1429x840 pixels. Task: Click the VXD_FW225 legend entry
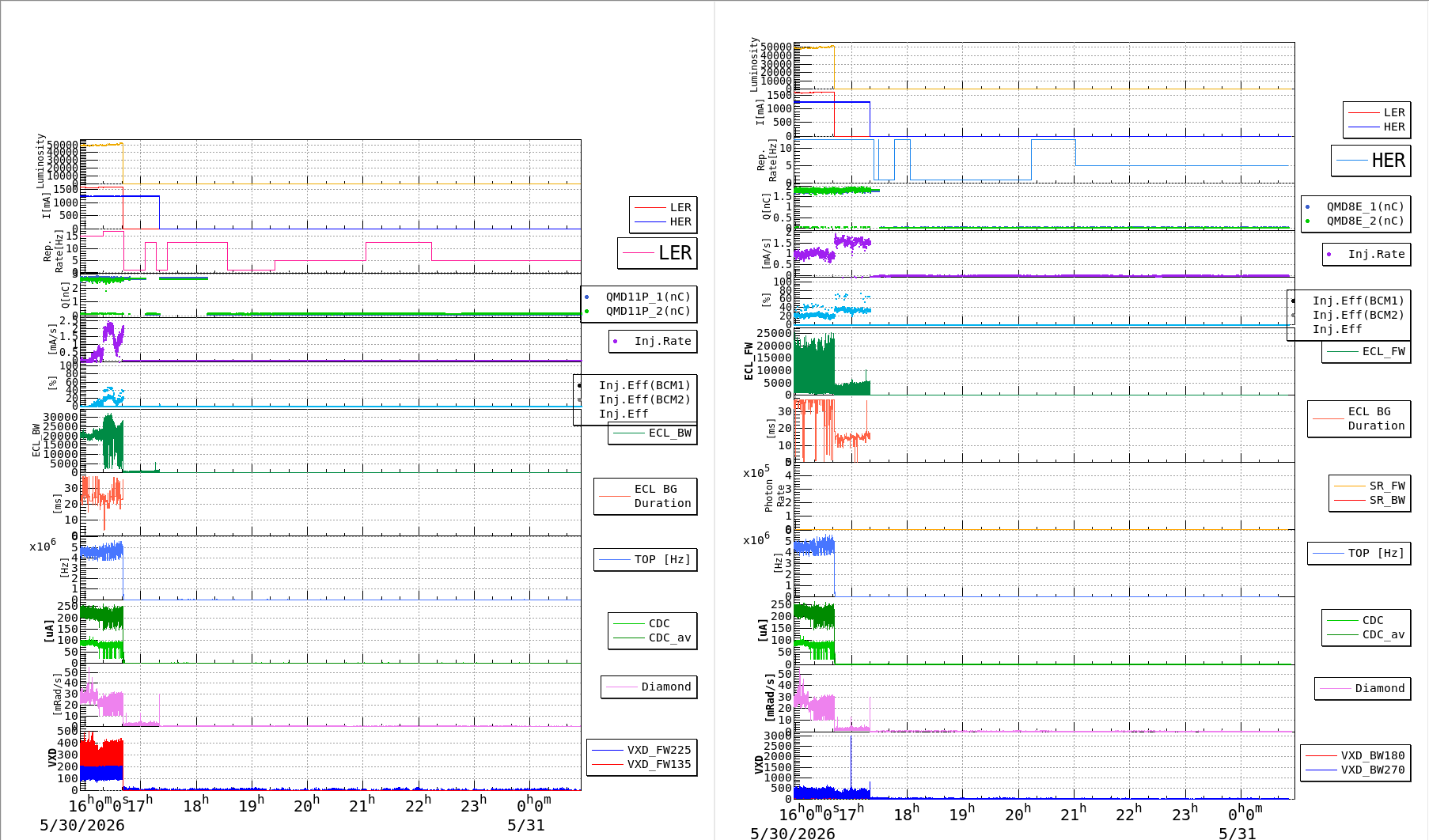coord(658,750)
